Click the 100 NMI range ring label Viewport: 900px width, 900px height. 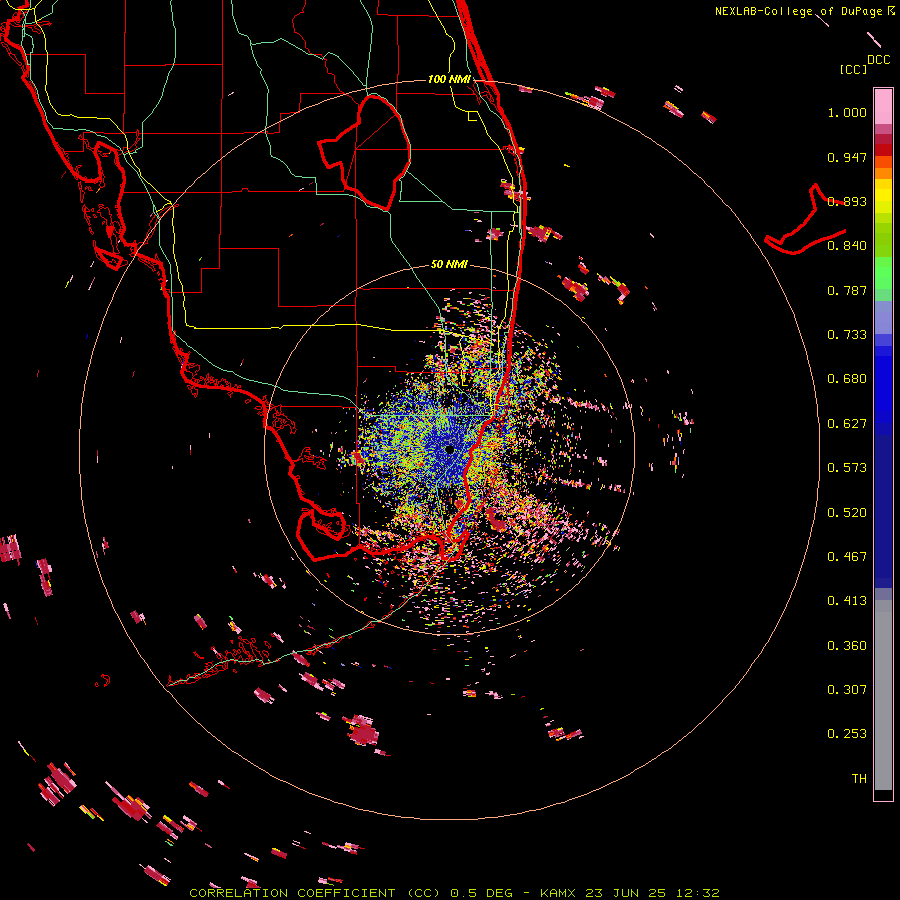pyautogui.click(x=449, y=79)
